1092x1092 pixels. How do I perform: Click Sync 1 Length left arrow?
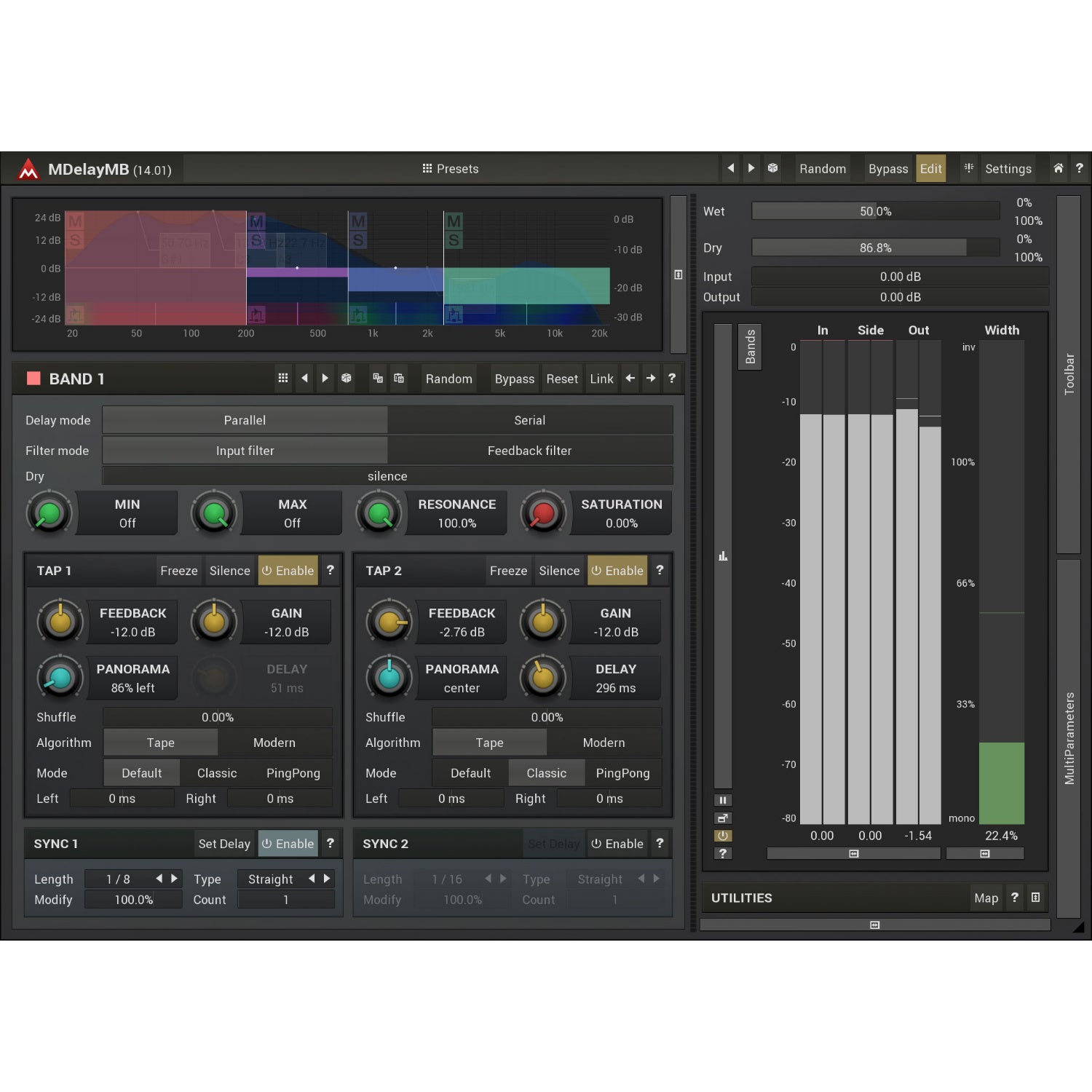click(x=159, y=879)
